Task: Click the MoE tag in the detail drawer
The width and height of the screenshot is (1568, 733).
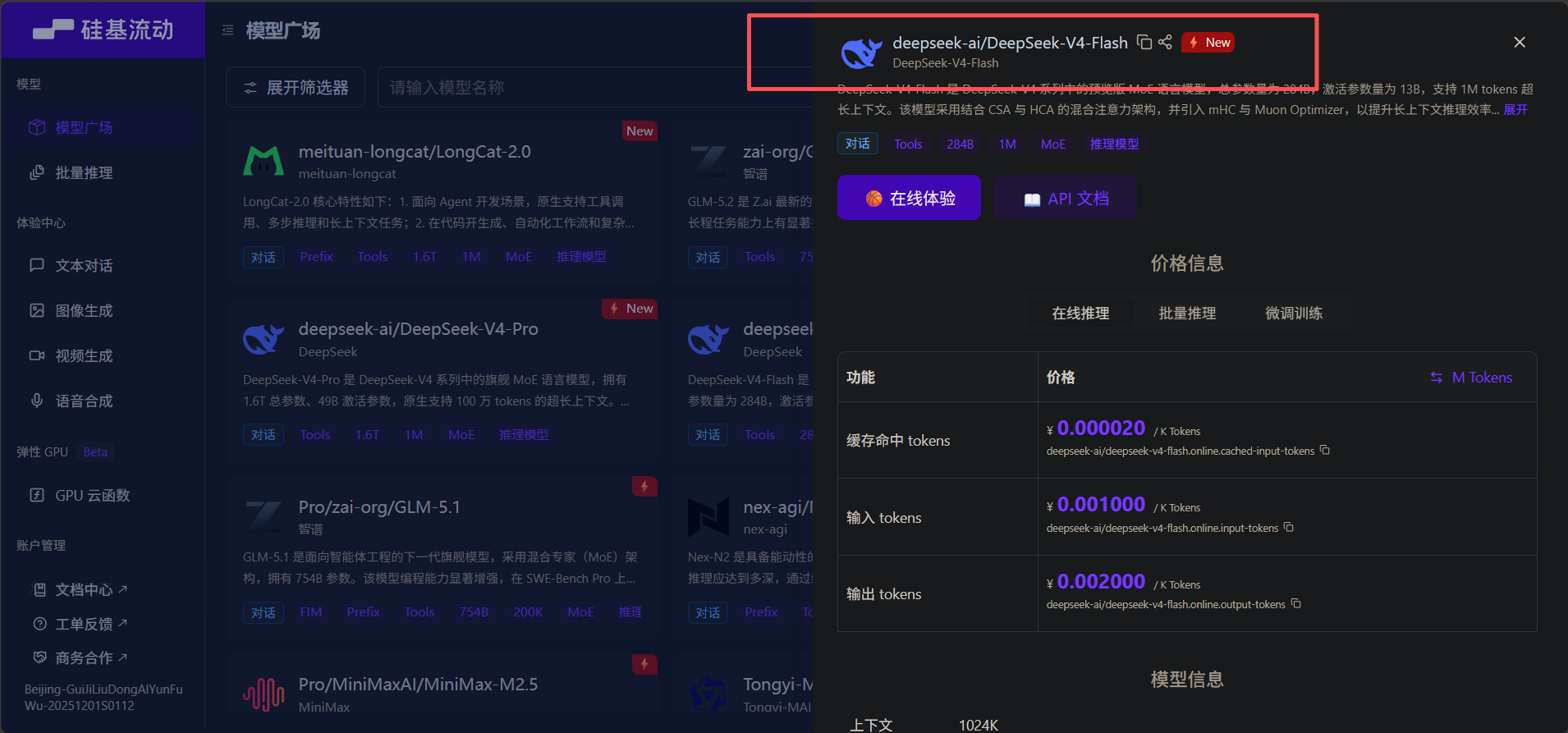Action: (x=1053, y=144)
